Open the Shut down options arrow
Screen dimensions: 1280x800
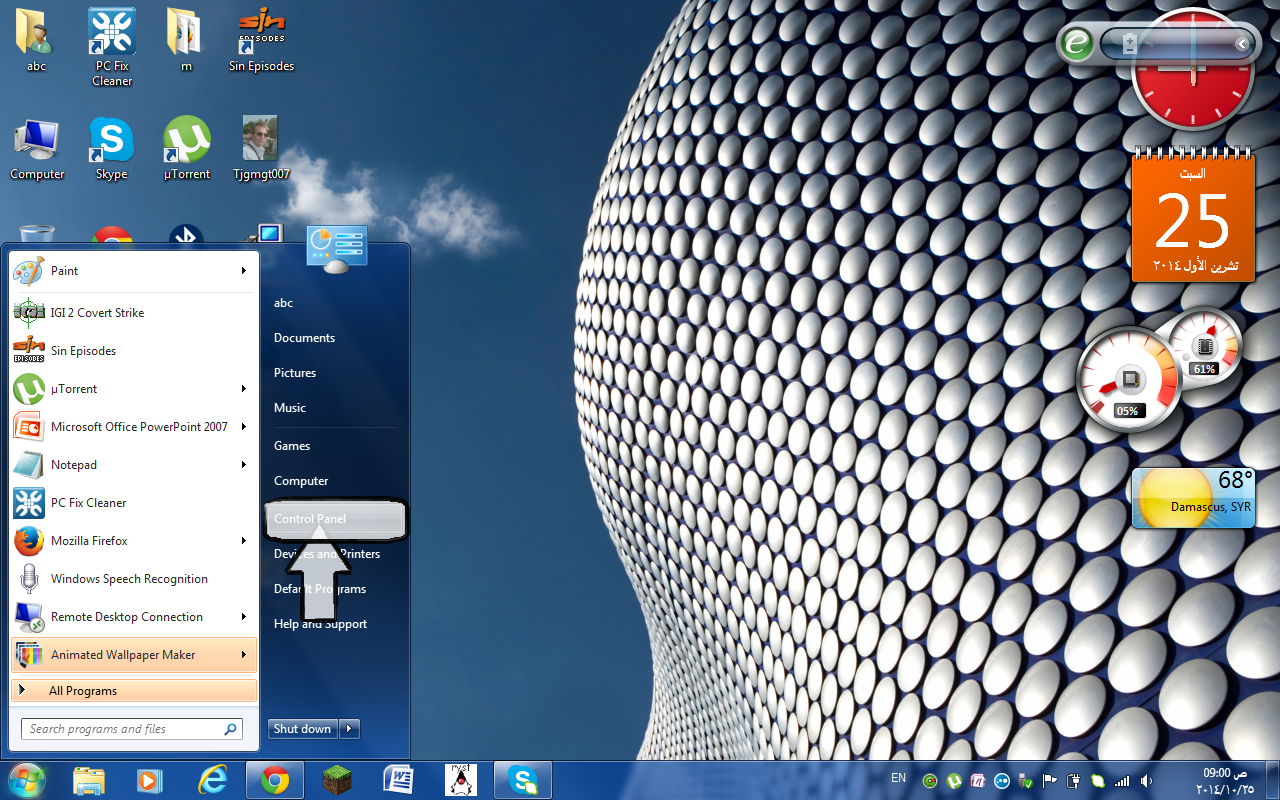(x=350, y=729)
